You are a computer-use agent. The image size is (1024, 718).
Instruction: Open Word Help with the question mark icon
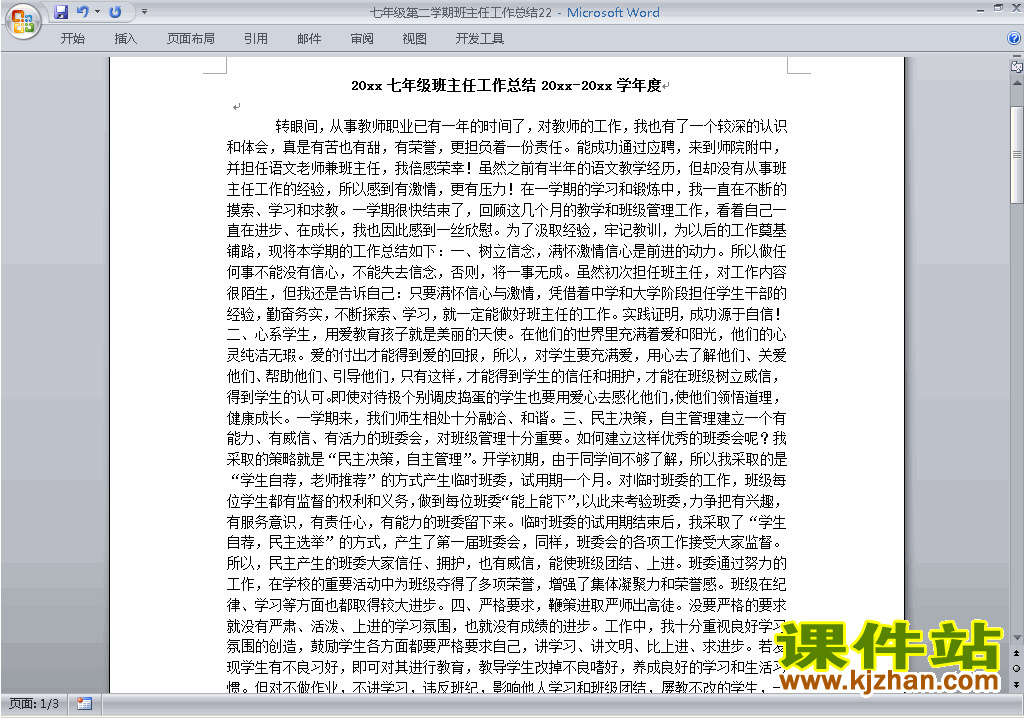coord(1014,38)
